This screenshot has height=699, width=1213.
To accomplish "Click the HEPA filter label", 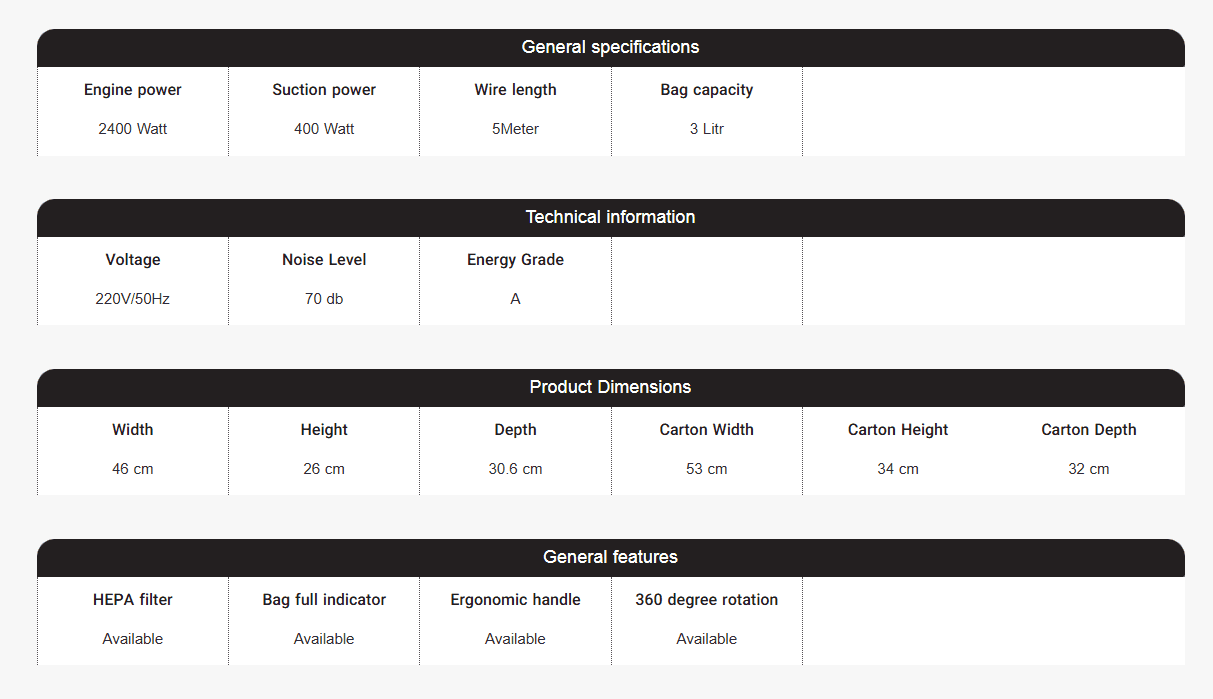I will [x=133, y=600].
